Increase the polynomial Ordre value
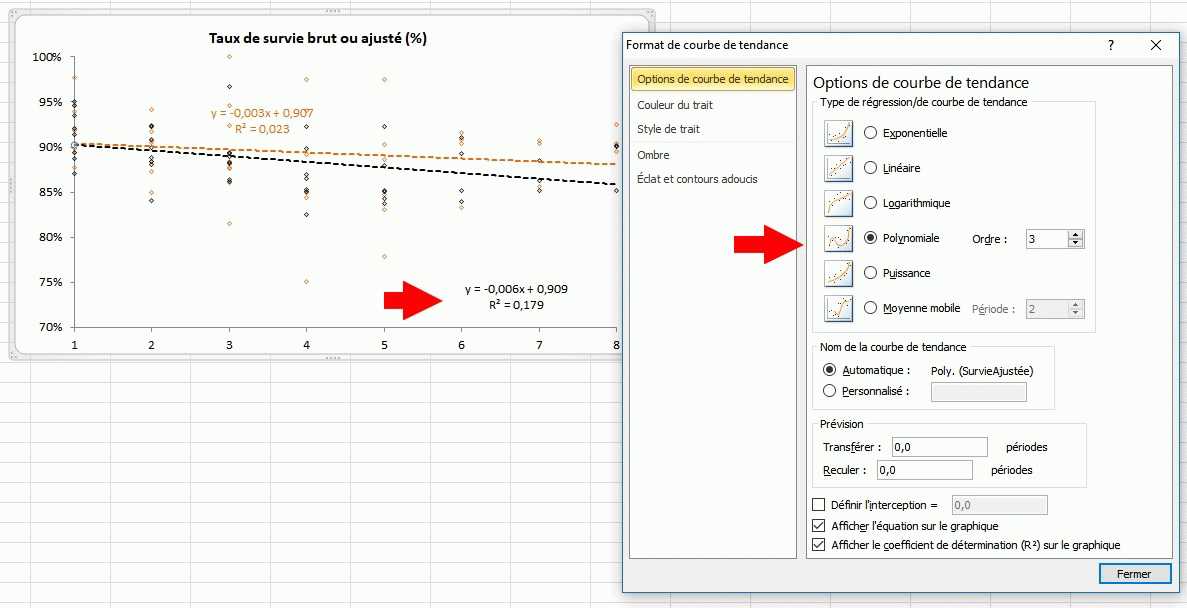This screenshot has height=608, width=1187. [x=1076, y=235]
